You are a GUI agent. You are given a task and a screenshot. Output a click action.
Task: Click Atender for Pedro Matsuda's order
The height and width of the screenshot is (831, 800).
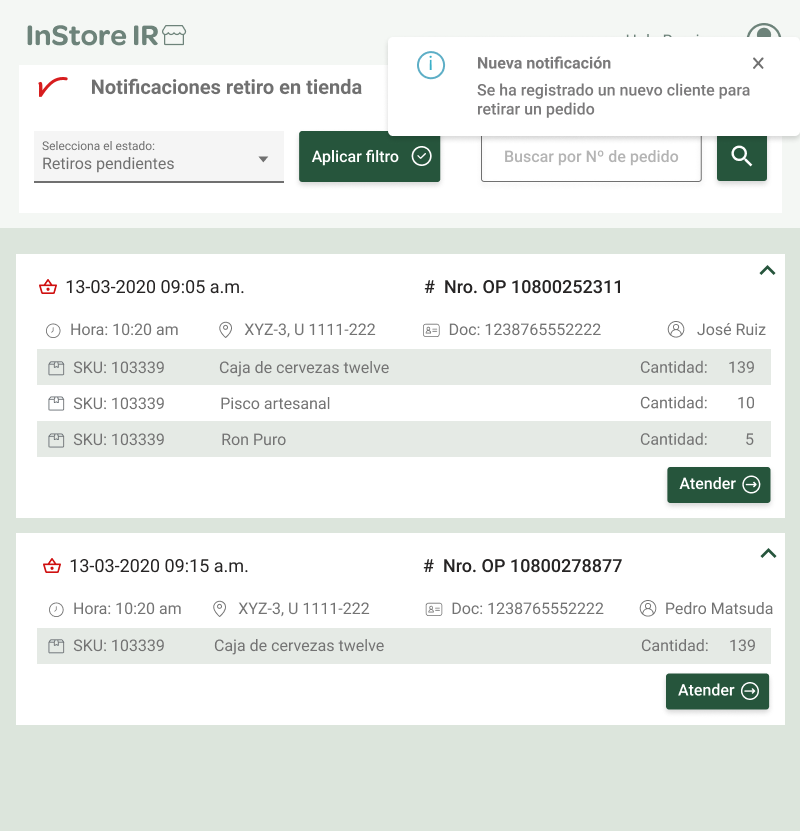[x=717, y=691]
